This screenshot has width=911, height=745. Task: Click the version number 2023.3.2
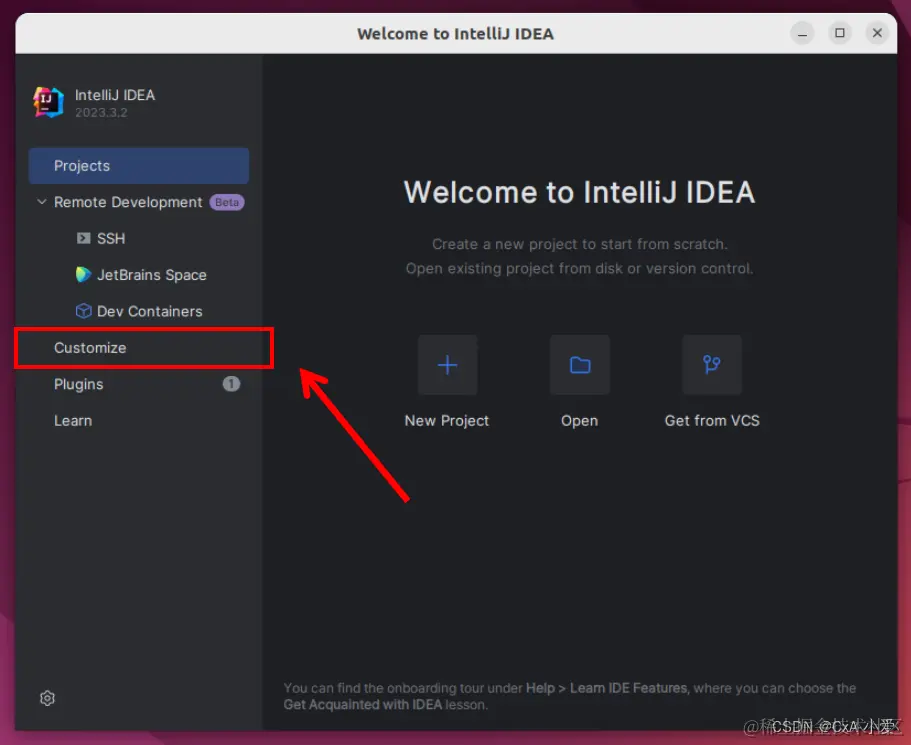(x=101, y=113)
